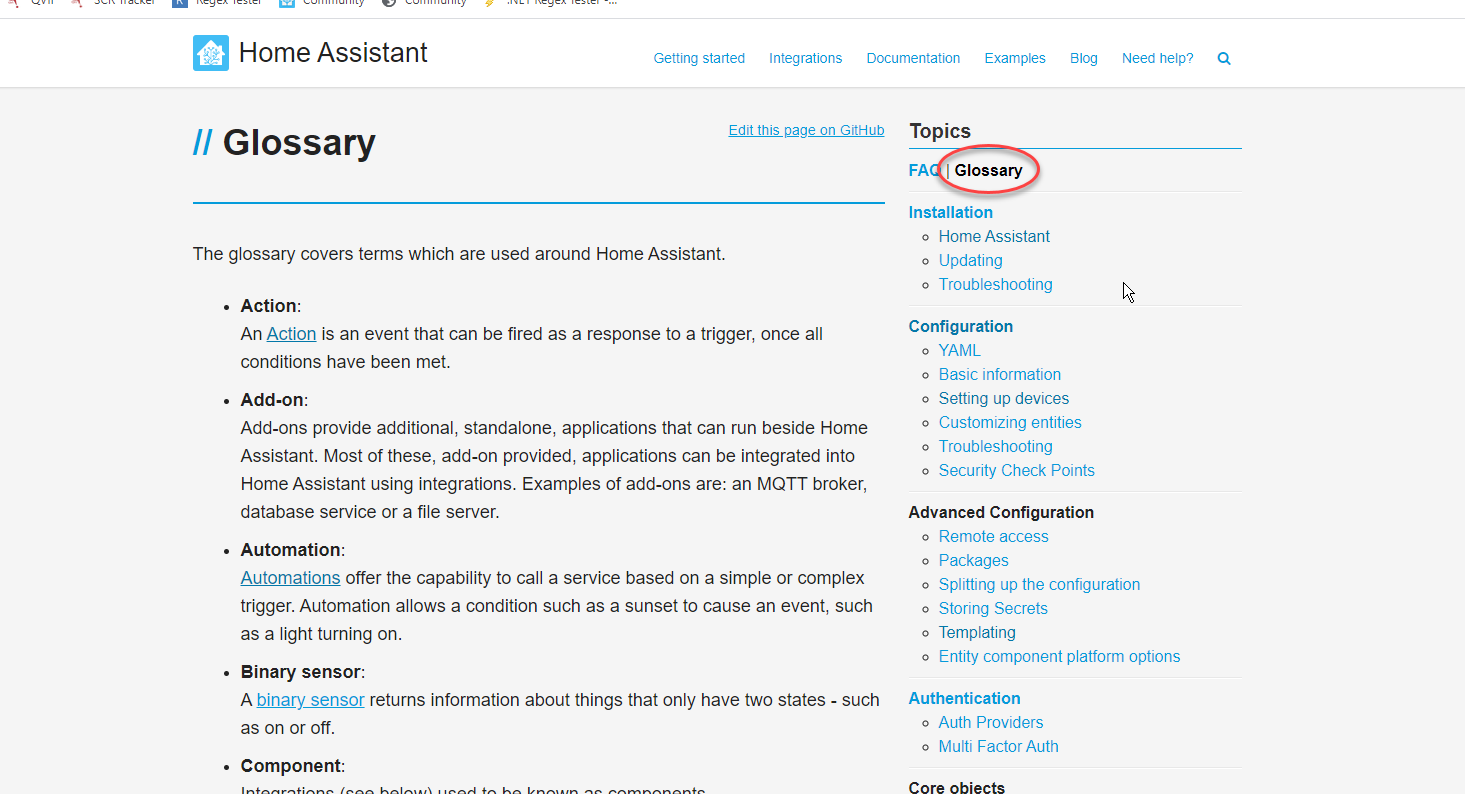This screenshot has height=794, width=1465.
Task: Go to the Basic information link
Action: pos(1000,374)
